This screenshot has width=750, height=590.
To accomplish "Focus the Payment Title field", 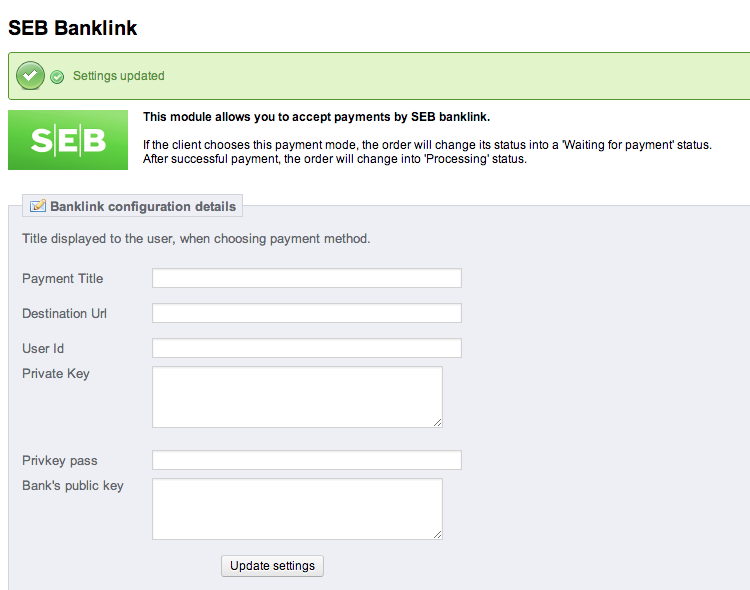I will point(307,278).
